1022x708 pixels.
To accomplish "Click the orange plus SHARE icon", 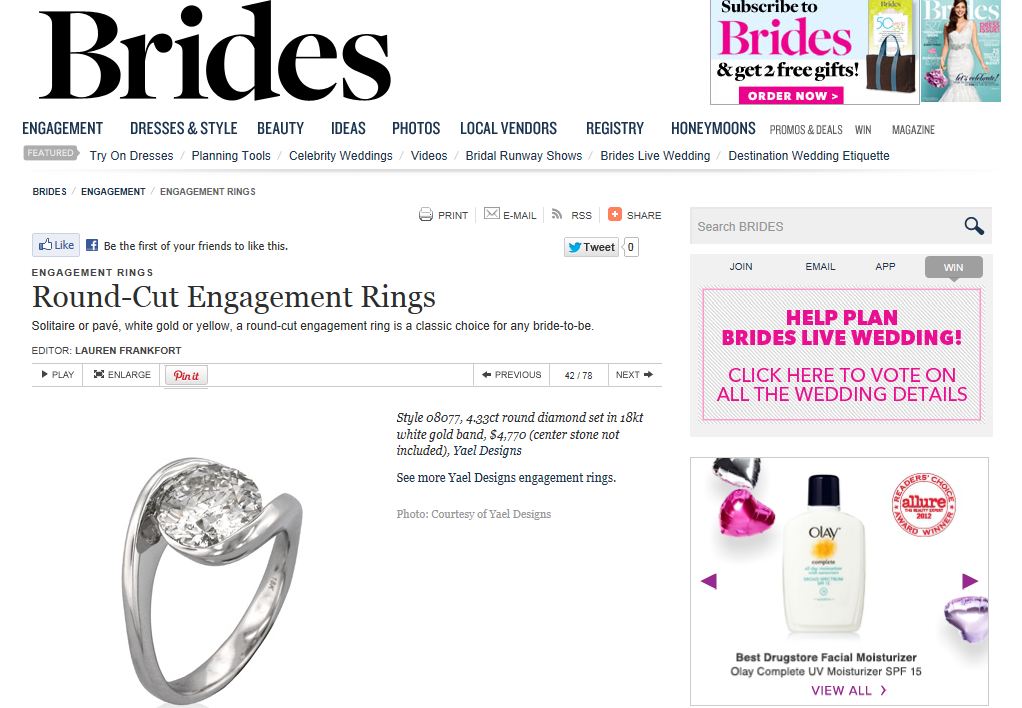I will click(615, 214).
